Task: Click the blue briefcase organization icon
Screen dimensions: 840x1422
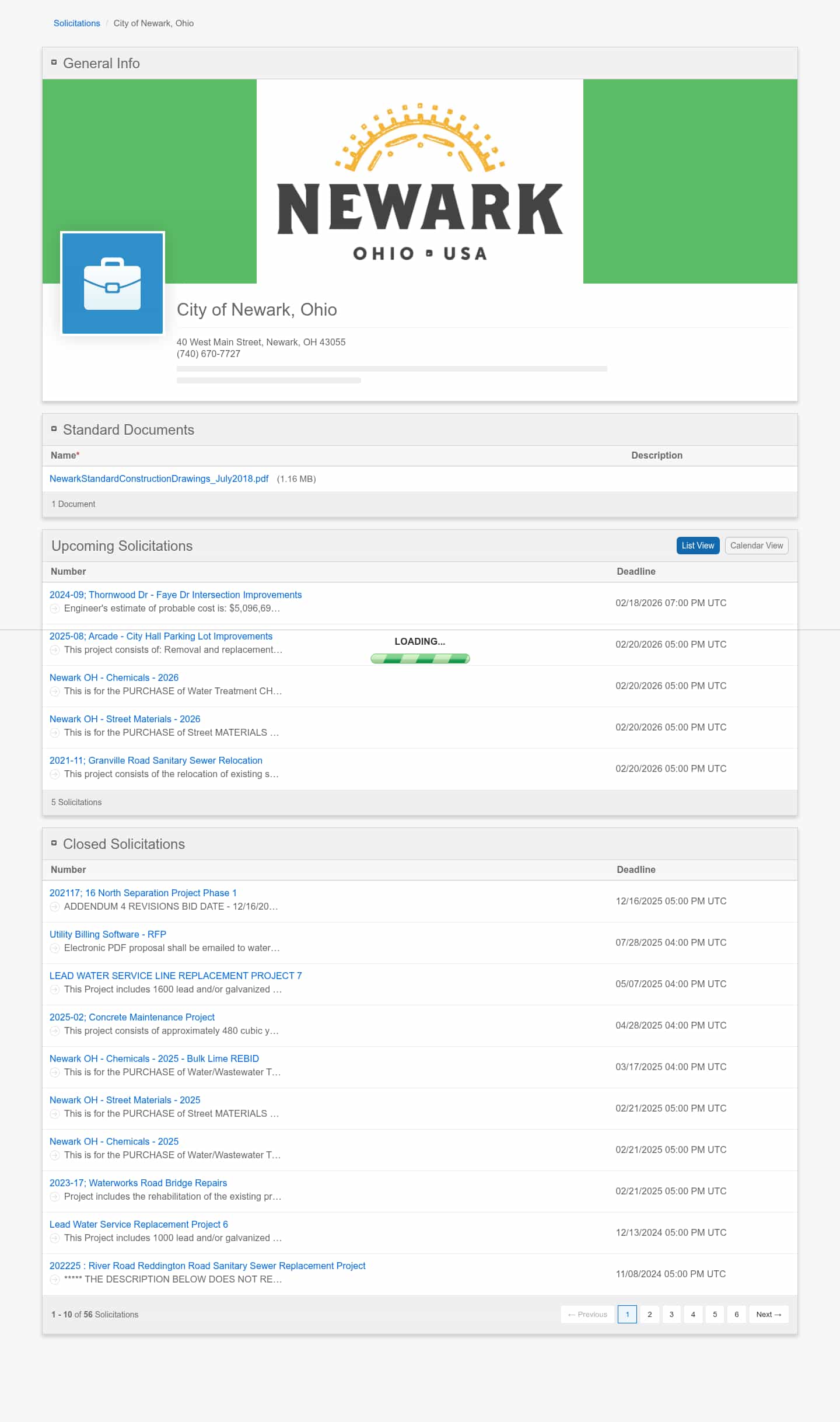Action: (x=113, y=284)
